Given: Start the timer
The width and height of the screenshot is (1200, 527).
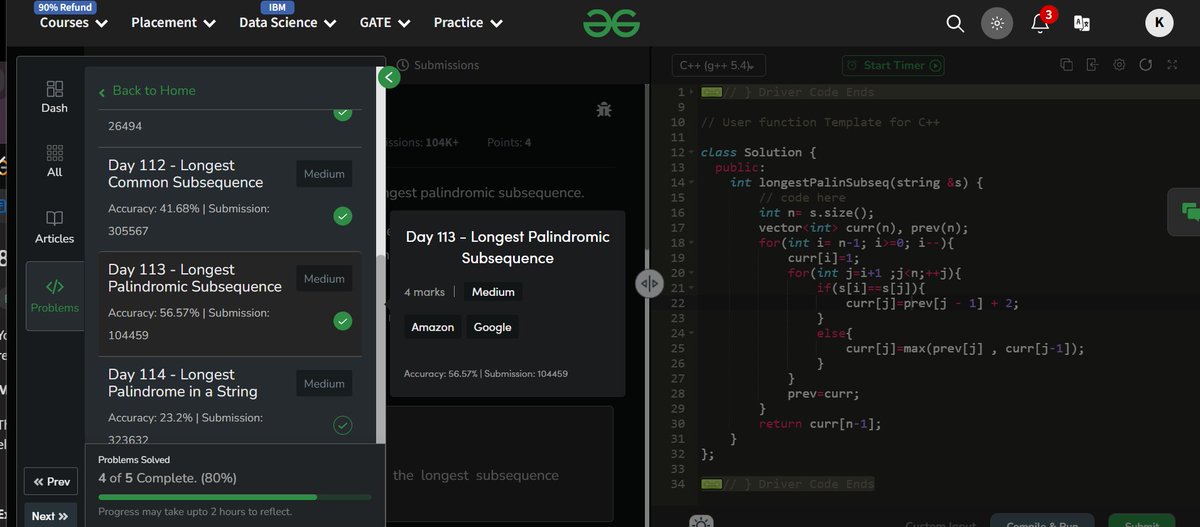Looking at the screenshot, I should 893,65.
